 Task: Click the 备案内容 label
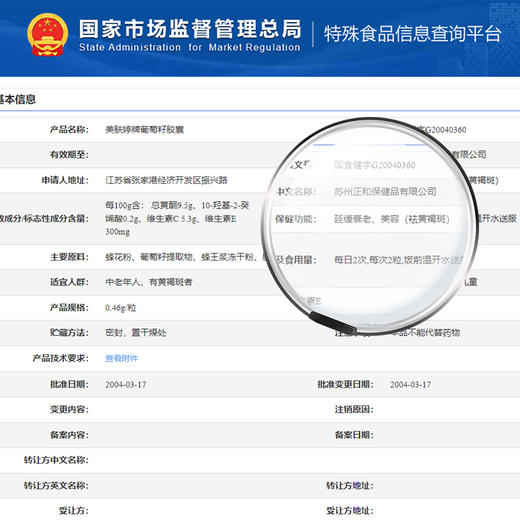click(69, 435)
